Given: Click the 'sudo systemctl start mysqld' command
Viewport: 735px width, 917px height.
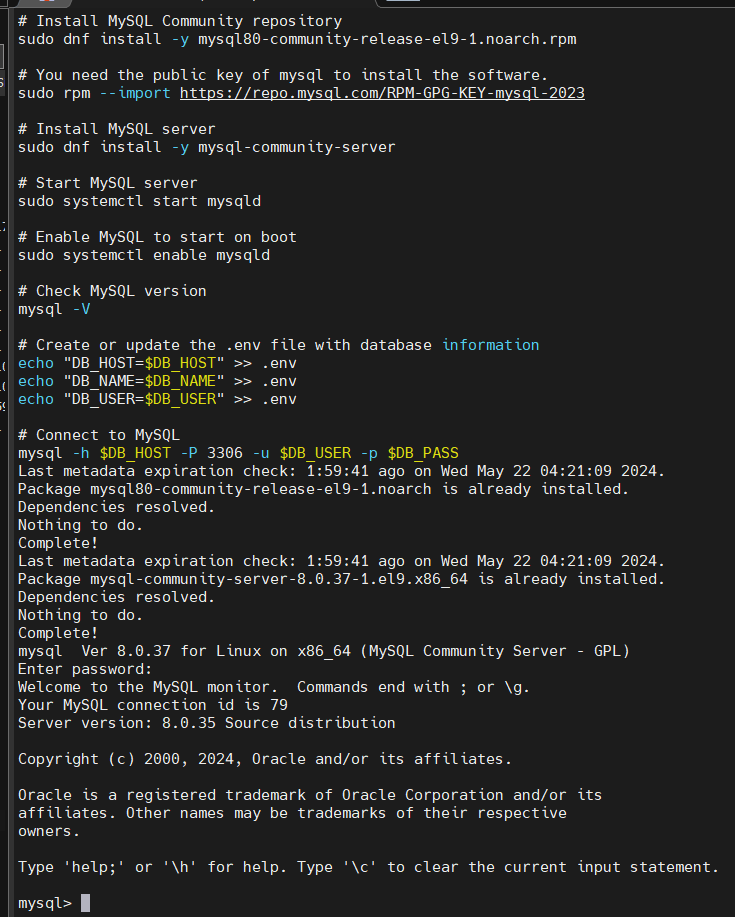Looking at the screenshot, I should 139,201.
